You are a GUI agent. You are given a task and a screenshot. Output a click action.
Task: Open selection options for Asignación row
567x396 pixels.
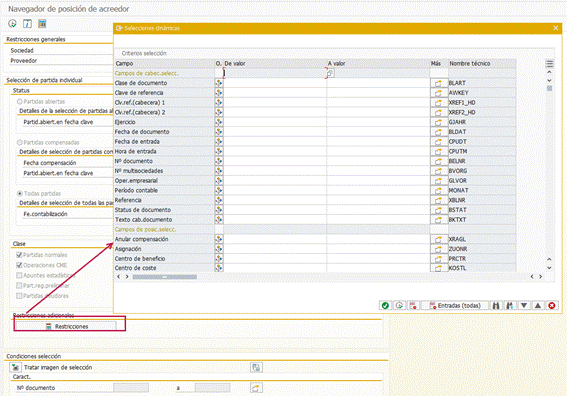[219, 249]
